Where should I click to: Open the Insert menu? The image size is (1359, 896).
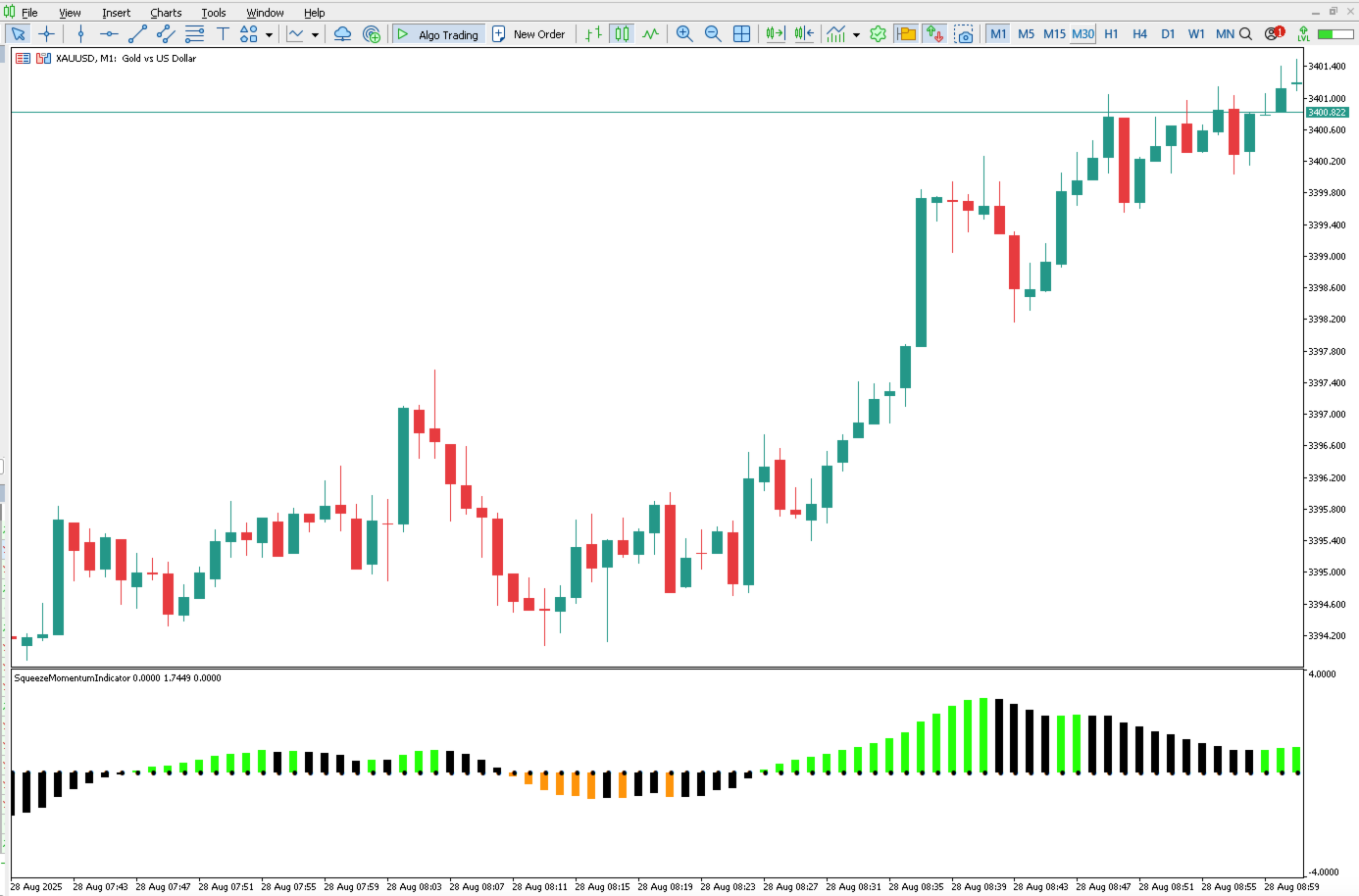point(116,13)
